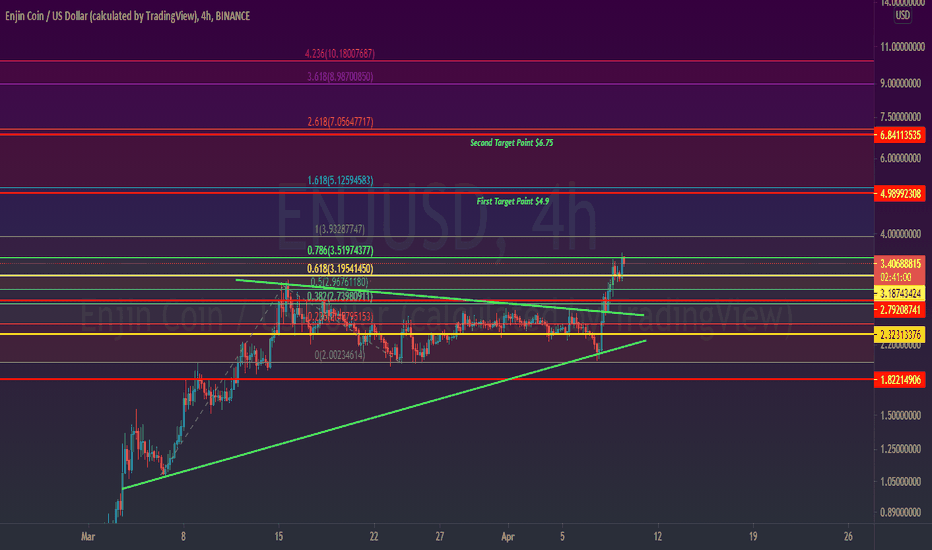Click the 1.05000000 price axis value
932x550 pixels.
pyautogui.click(x=902, y=482)
